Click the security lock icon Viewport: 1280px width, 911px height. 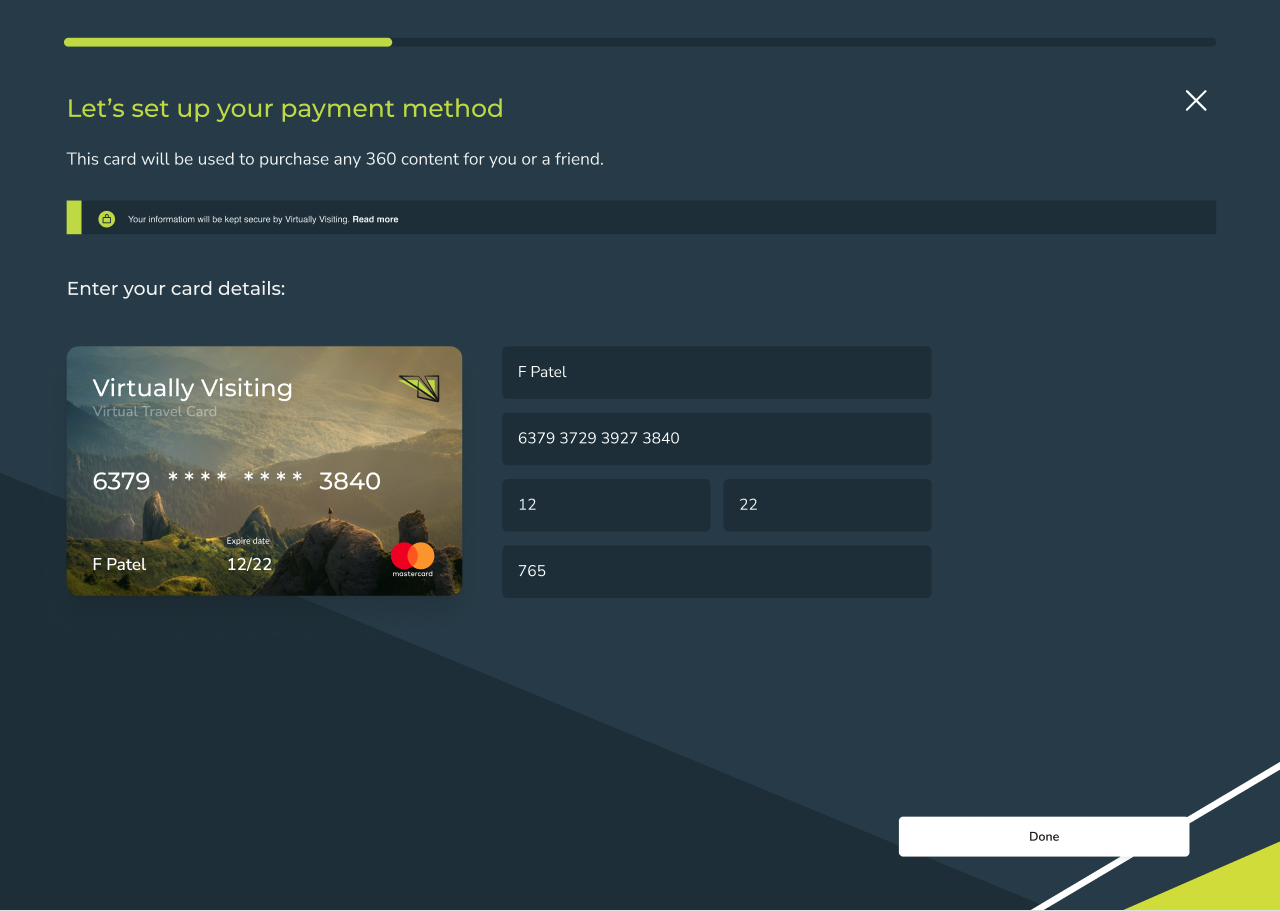pos(107,218)
